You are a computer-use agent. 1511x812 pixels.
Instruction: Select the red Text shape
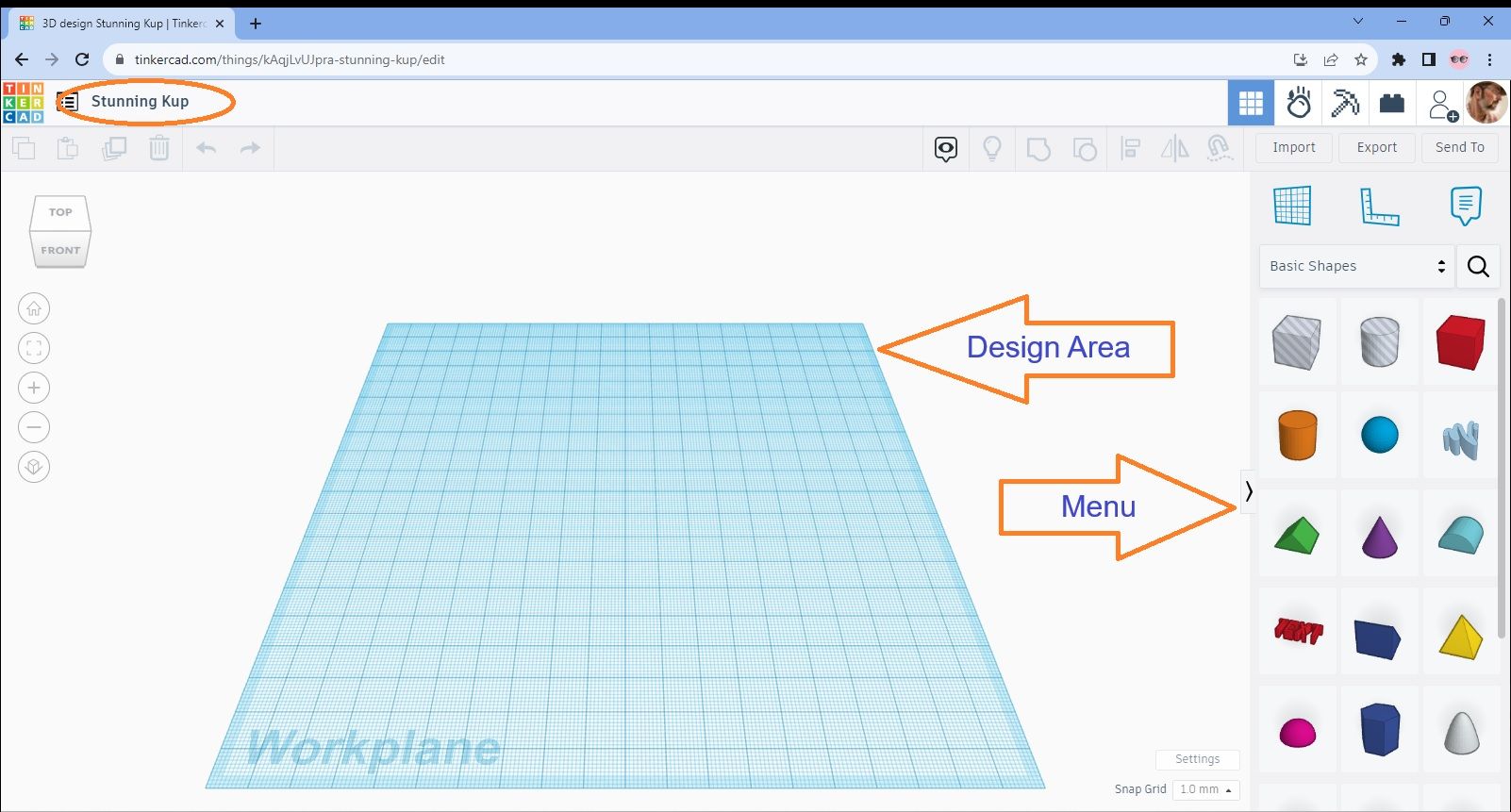click(1298, 632)
